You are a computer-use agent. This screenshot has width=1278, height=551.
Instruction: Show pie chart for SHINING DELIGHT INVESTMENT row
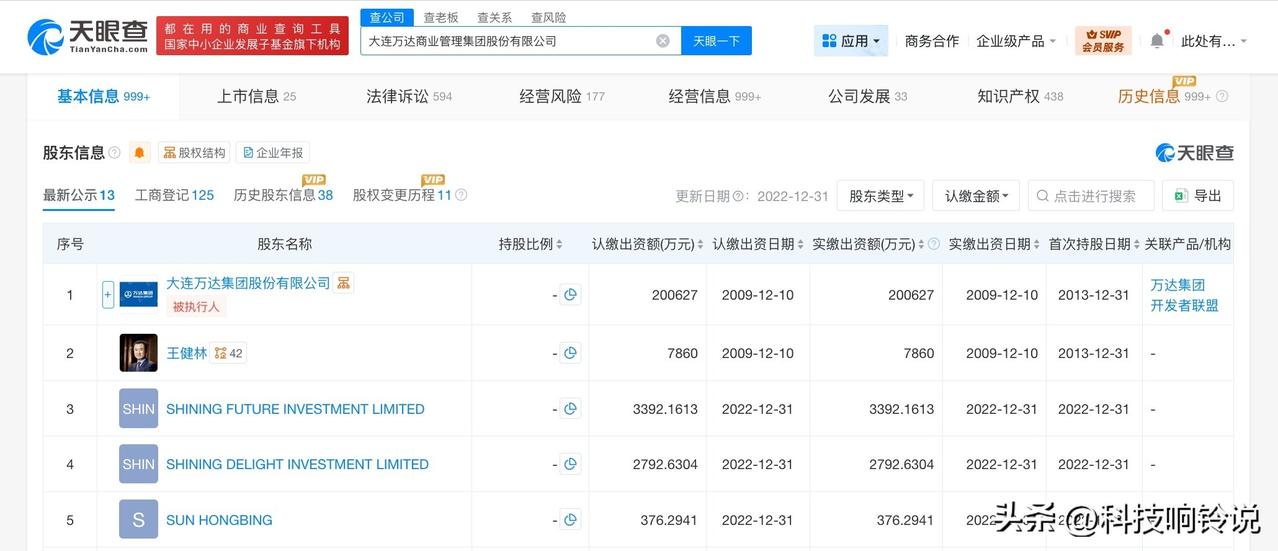tap(570, 464)
